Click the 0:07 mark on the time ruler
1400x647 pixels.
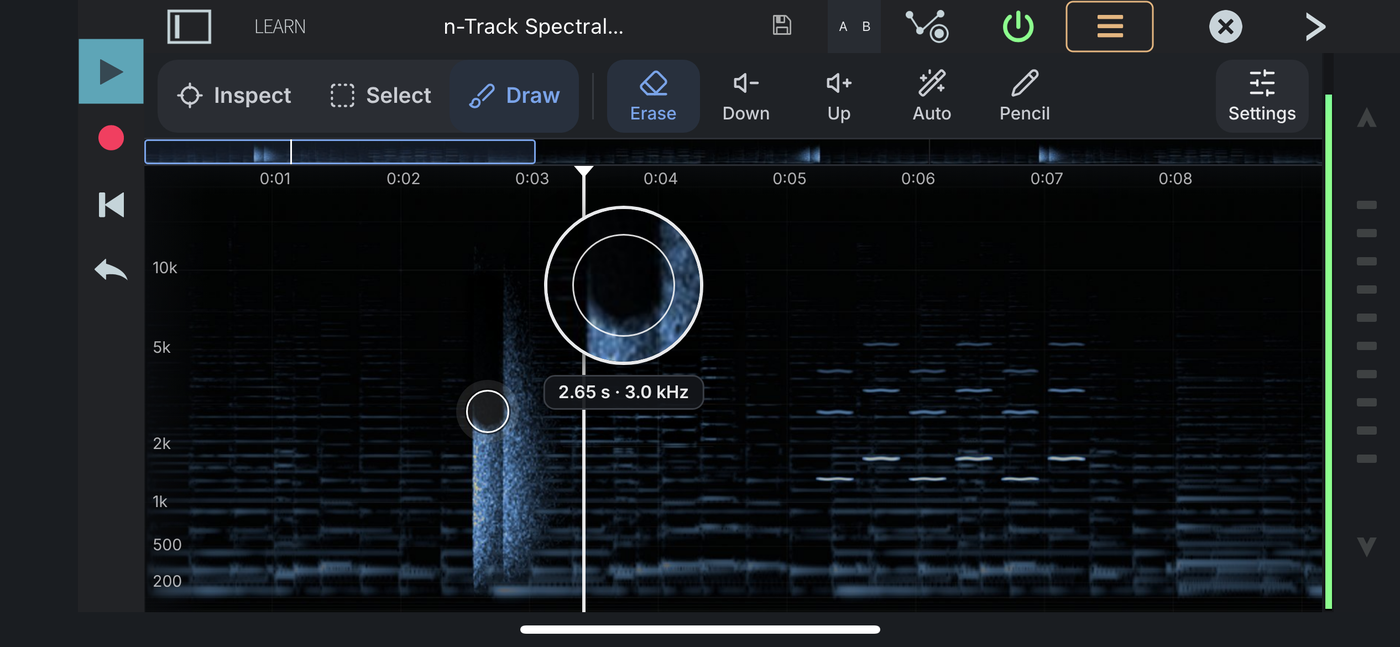(x=1047, y=179)
